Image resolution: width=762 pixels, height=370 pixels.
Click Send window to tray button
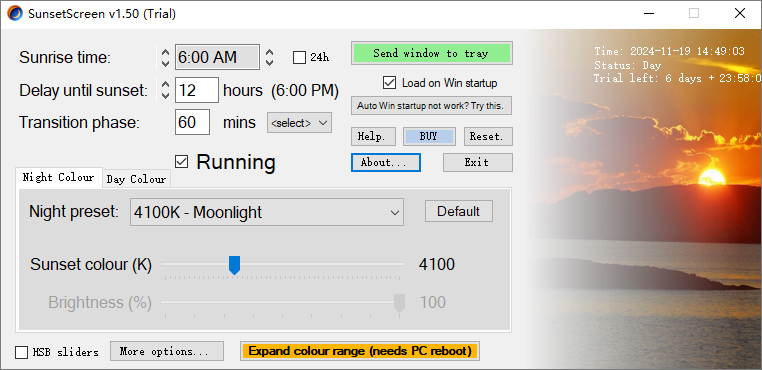(x=432, y=53)
